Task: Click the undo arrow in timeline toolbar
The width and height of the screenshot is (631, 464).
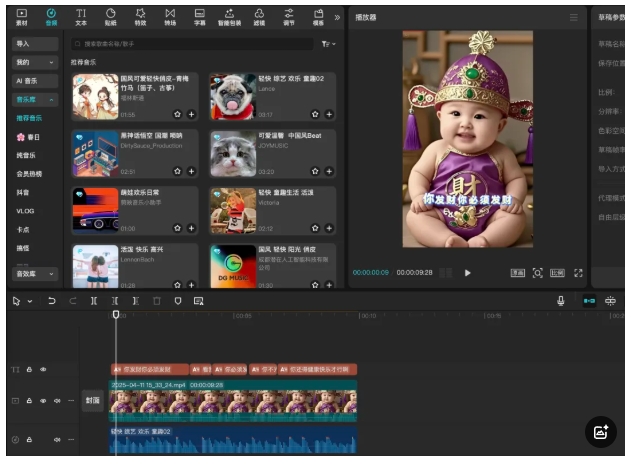Action: [x=52, y=301]
